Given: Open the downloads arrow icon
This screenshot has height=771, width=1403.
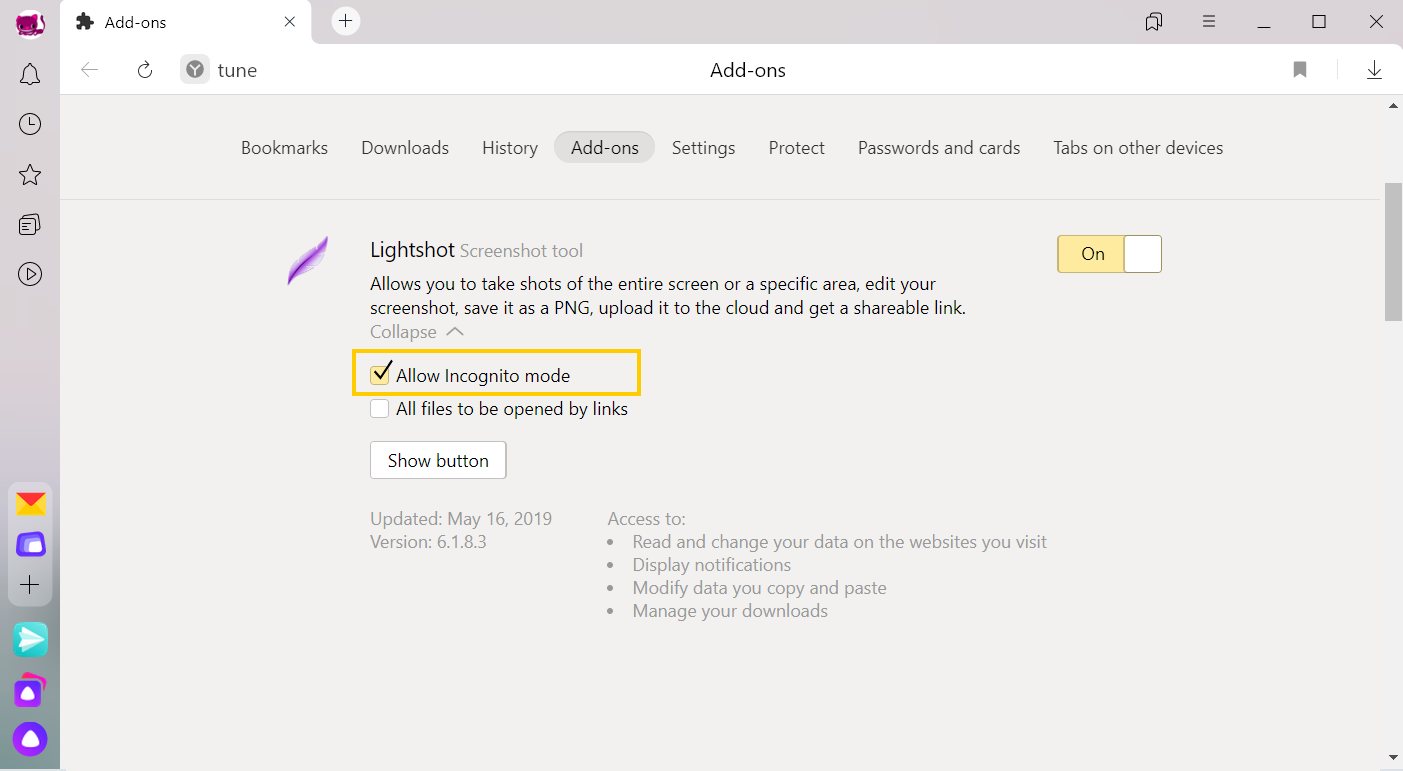Looking at the screenshot, I should point(1374,70).
